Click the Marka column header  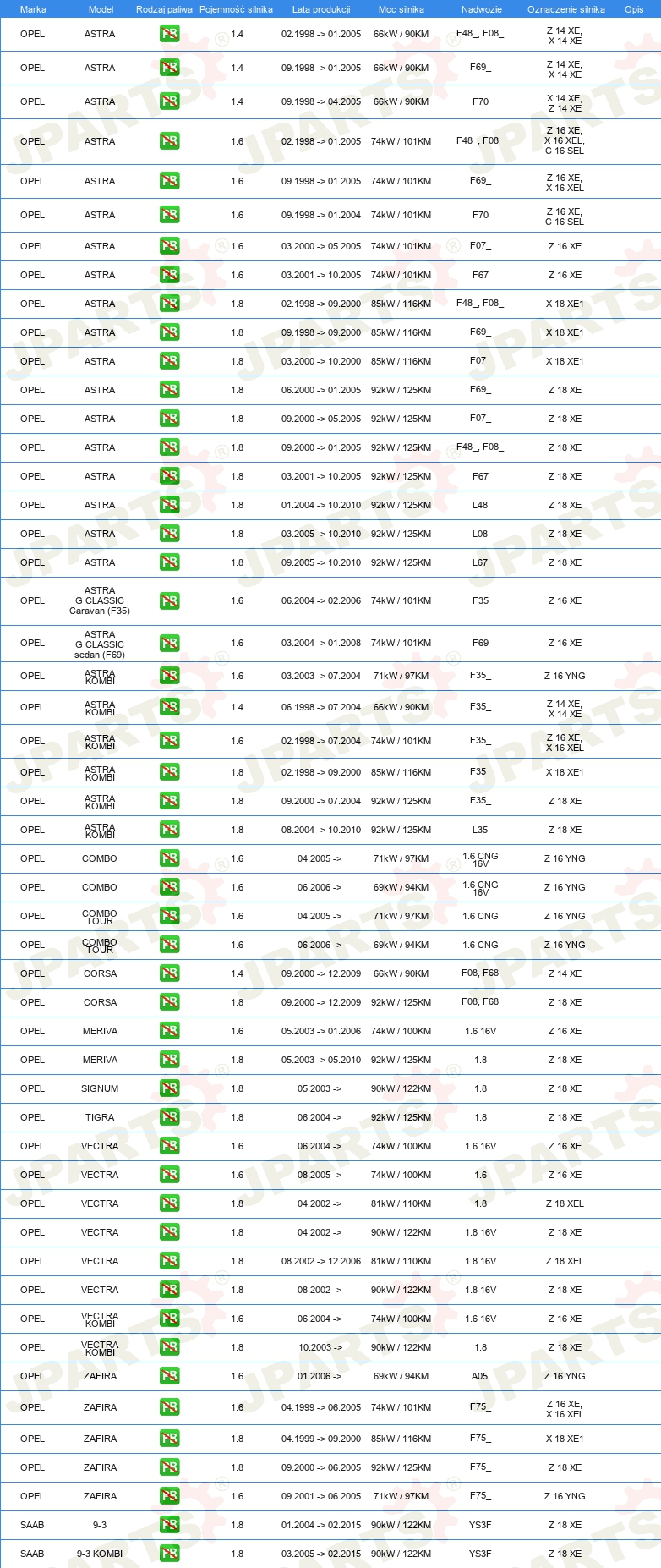point(33,9)
